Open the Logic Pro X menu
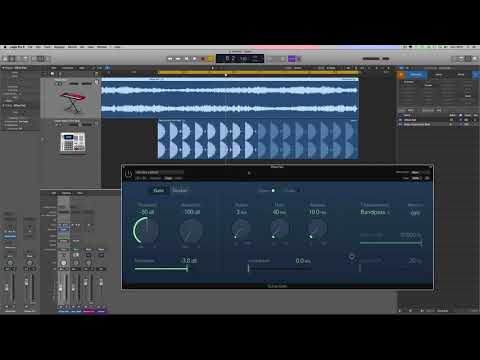The height and width of the screenshot is (360, 480). (x=17, y=47)
